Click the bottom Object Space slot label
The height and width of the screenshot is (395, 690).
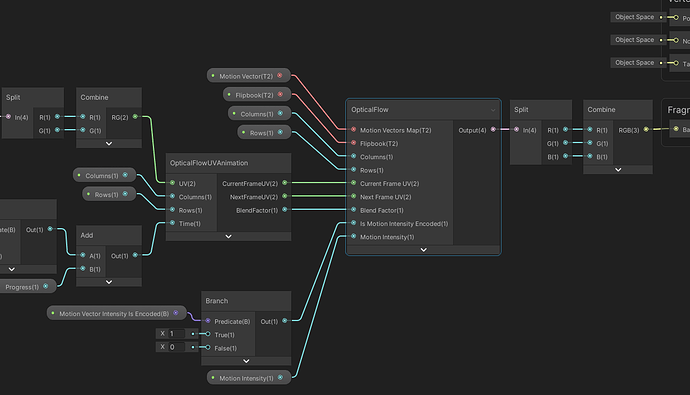[x=635, y=62]
